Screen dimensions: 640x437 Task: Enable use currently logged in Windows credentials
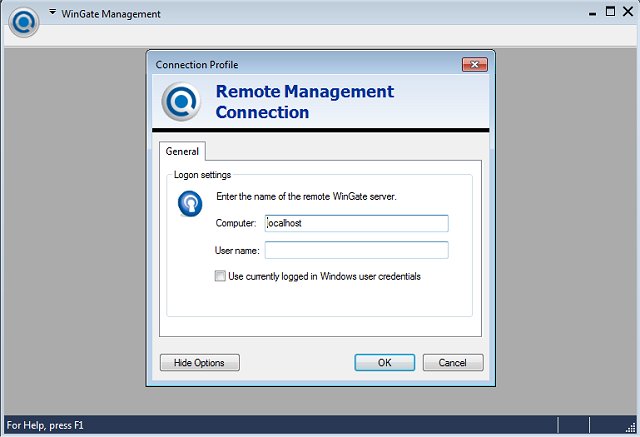click(x=220, y=276)
